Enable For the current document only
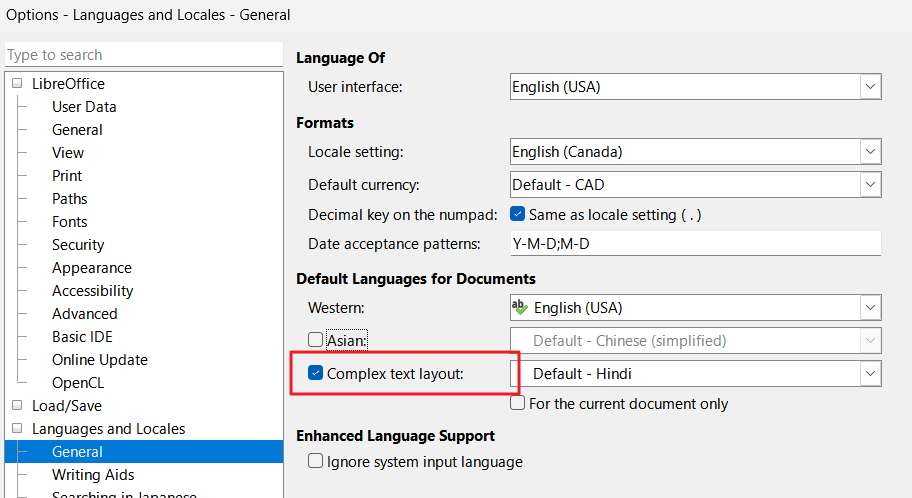The image size is (912, 498). (x=517, y=403)
